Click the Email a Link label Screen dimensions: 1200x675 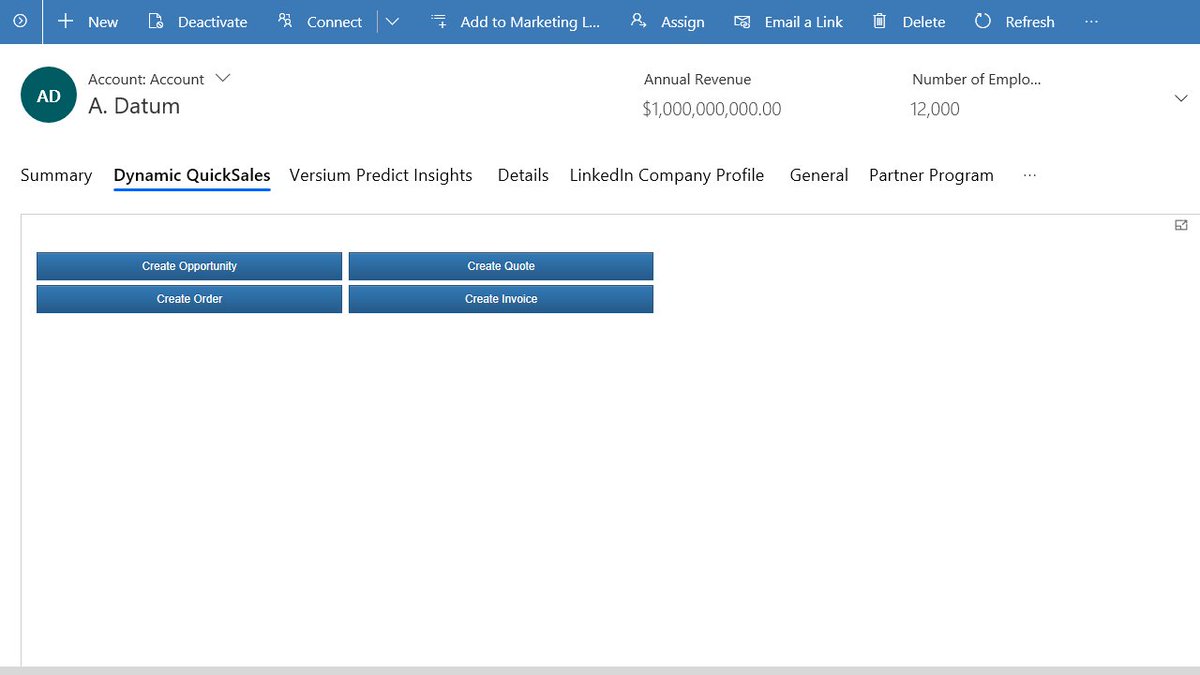pyautogui.click(x=804, y=22)
